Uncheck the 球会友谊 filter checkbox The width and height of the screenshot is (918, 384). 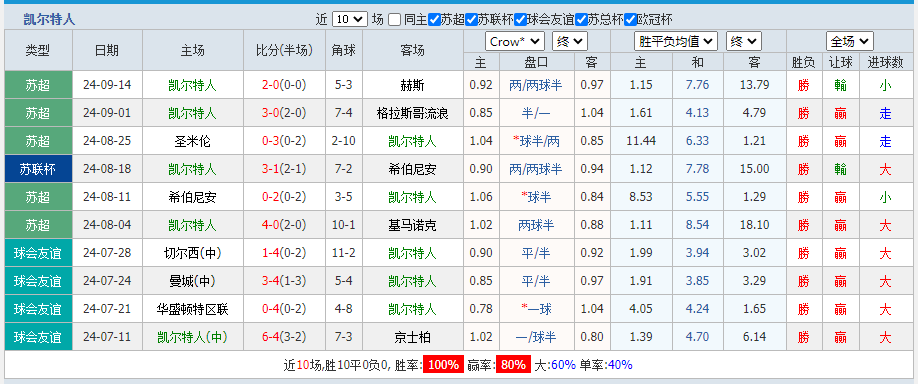click(521, 19)
